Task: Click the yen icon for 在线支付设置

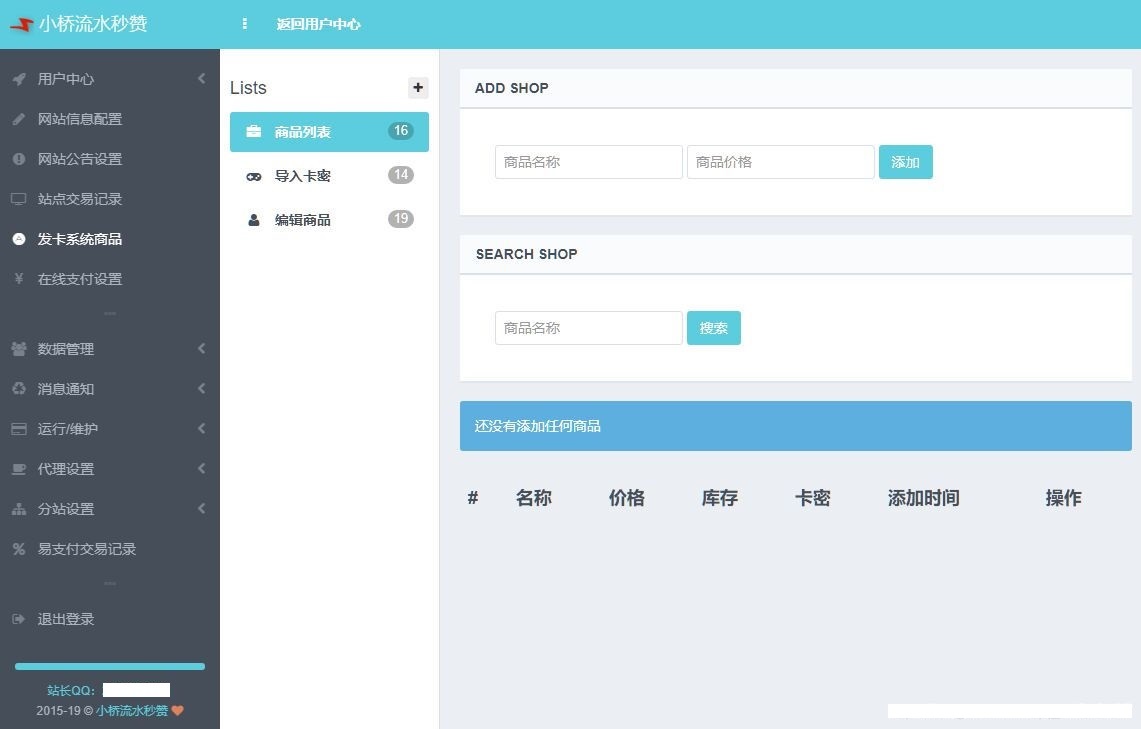Action: [x=19, y=279]
